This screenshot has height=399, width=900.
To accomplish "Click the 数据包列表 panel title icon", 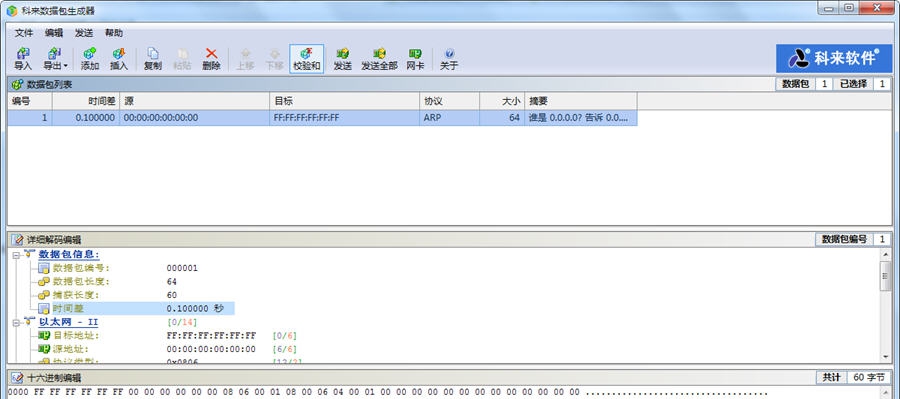I will pyautogui.click(x=17, y=85).
